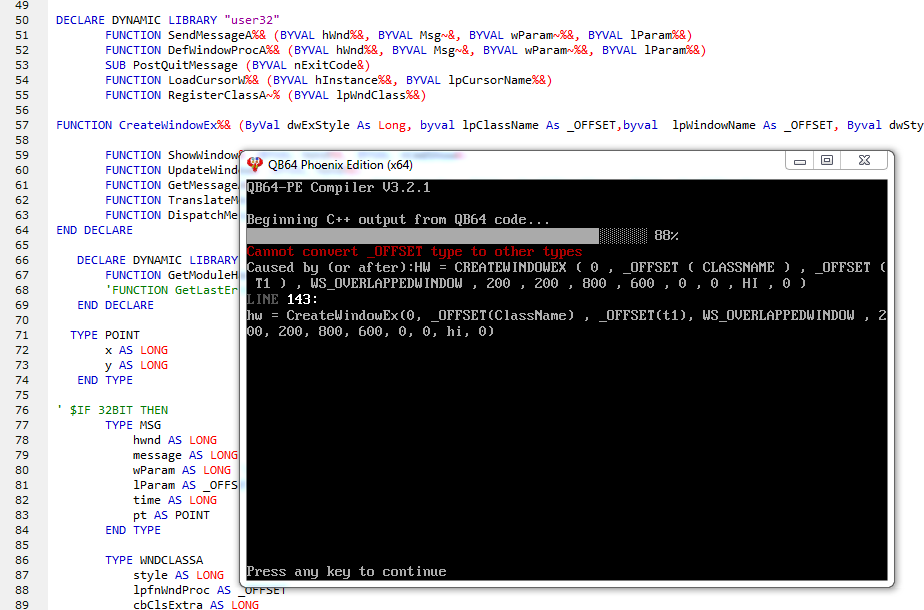924x610 pixels.
Task: Minimize the QB64 Phoenix Edition console window
Action: pos(800,160)
